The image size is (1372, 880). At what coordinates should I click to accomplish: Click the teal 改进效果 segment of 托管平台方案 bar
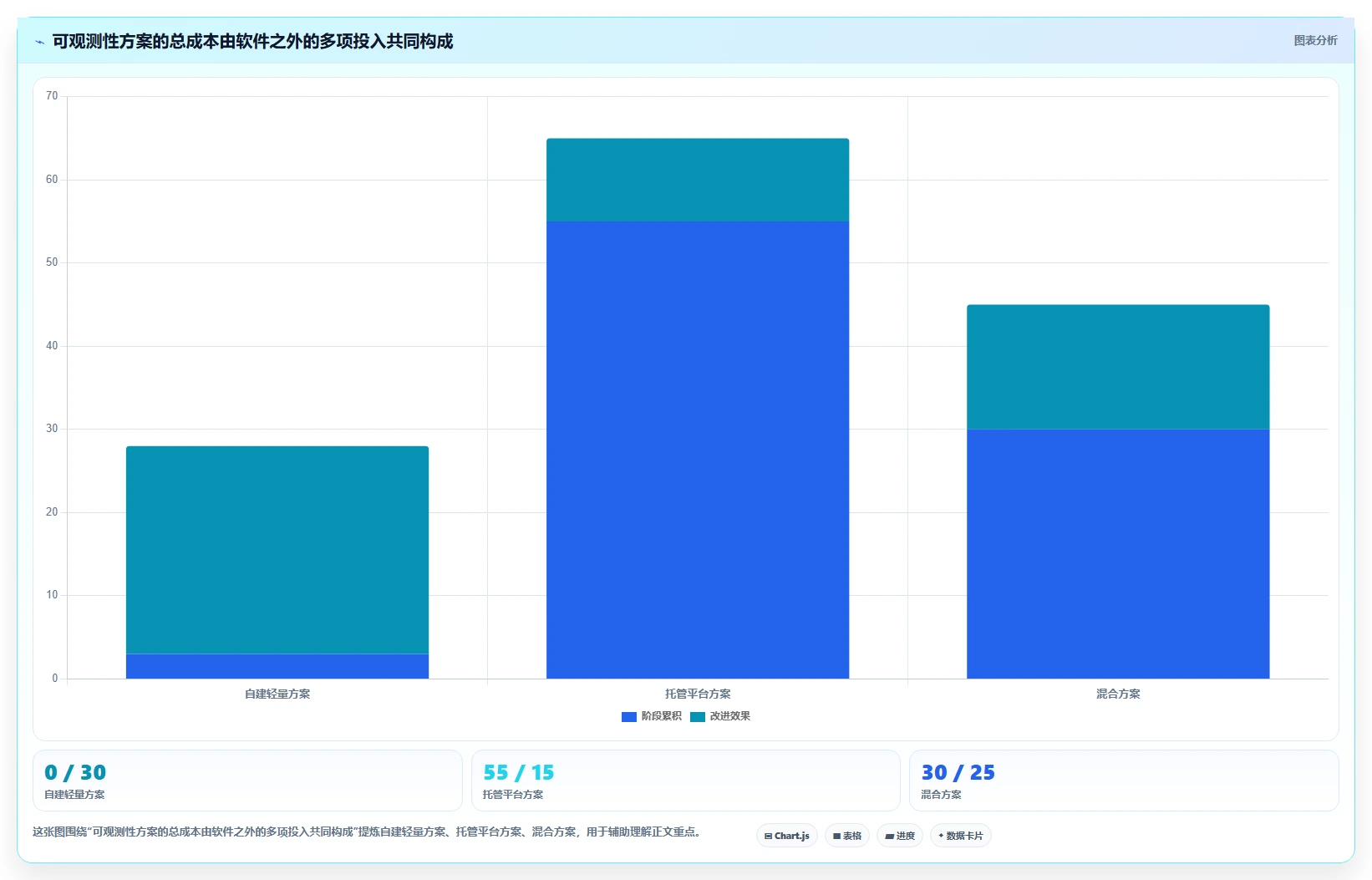(x=698, y=180)
